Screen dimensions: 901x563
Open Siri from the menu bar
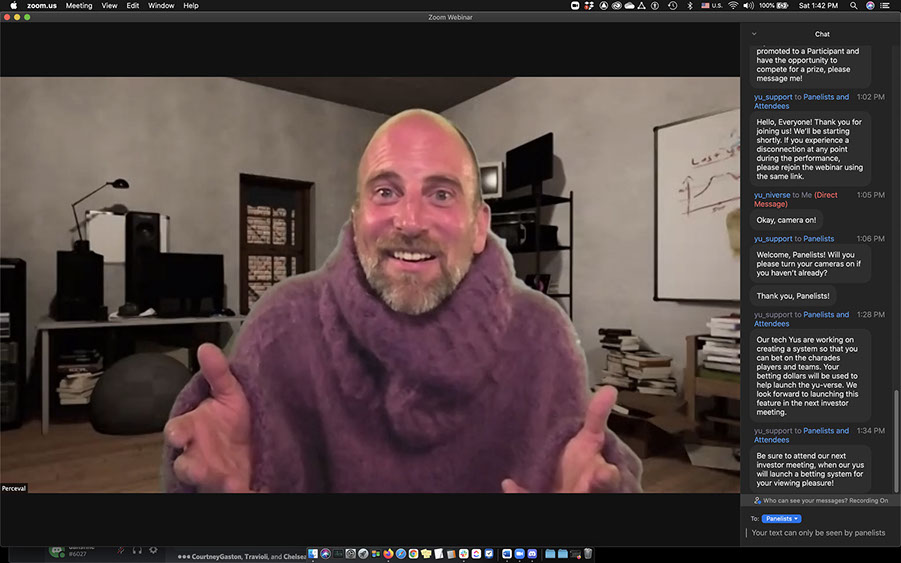click(x=871, y=6)
